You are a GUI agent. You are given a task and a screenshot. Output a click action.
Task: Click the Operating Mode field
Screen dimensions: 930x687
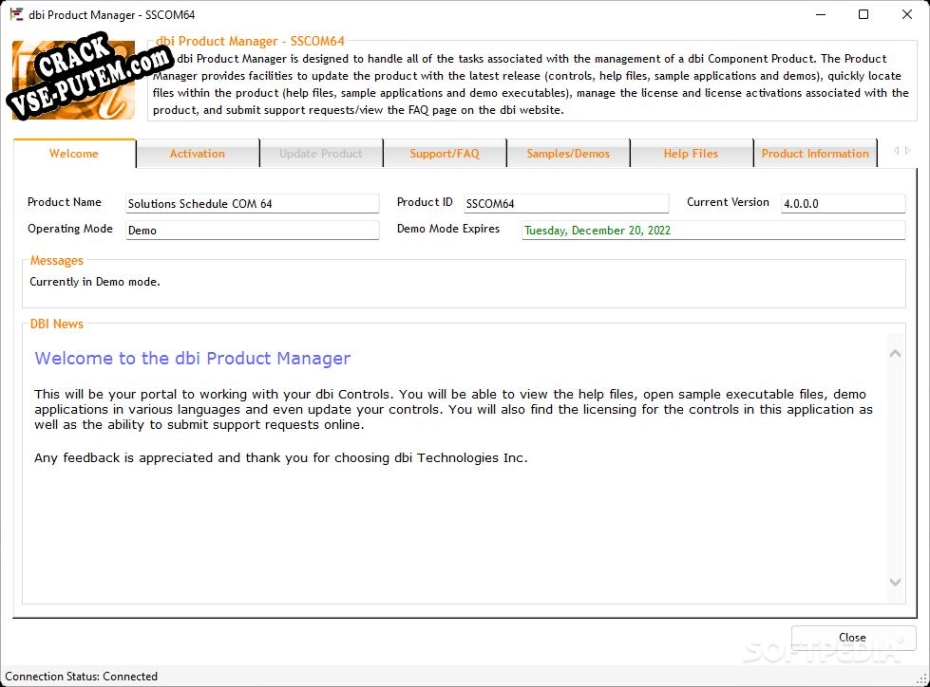pyautogui.click(x=252, y=230)
